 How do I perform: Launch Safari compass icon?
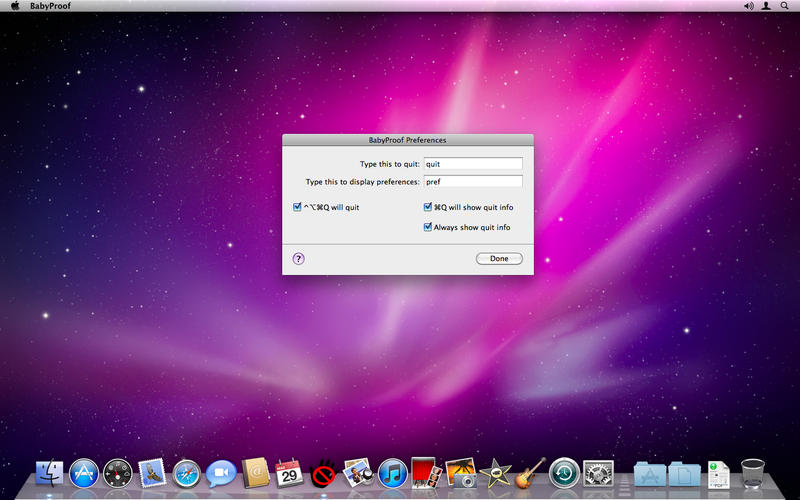(186, 473)
